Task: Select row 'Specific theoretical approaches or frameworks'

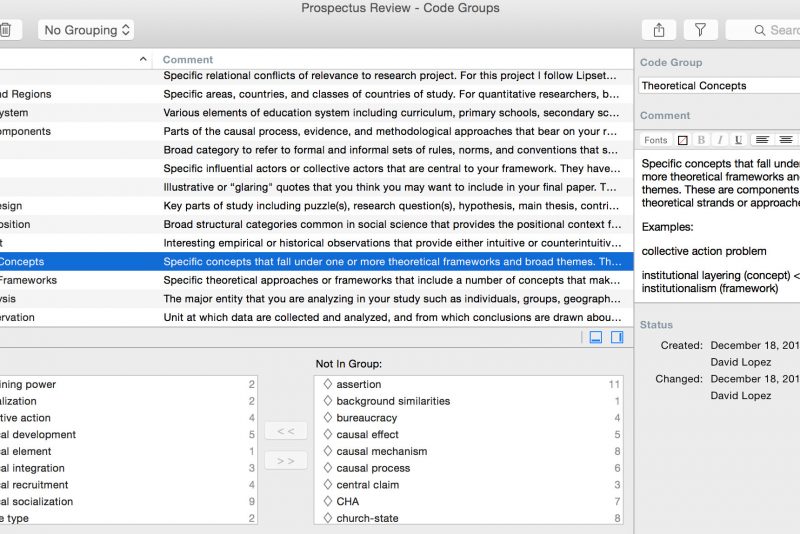Action: click(316, 281)
